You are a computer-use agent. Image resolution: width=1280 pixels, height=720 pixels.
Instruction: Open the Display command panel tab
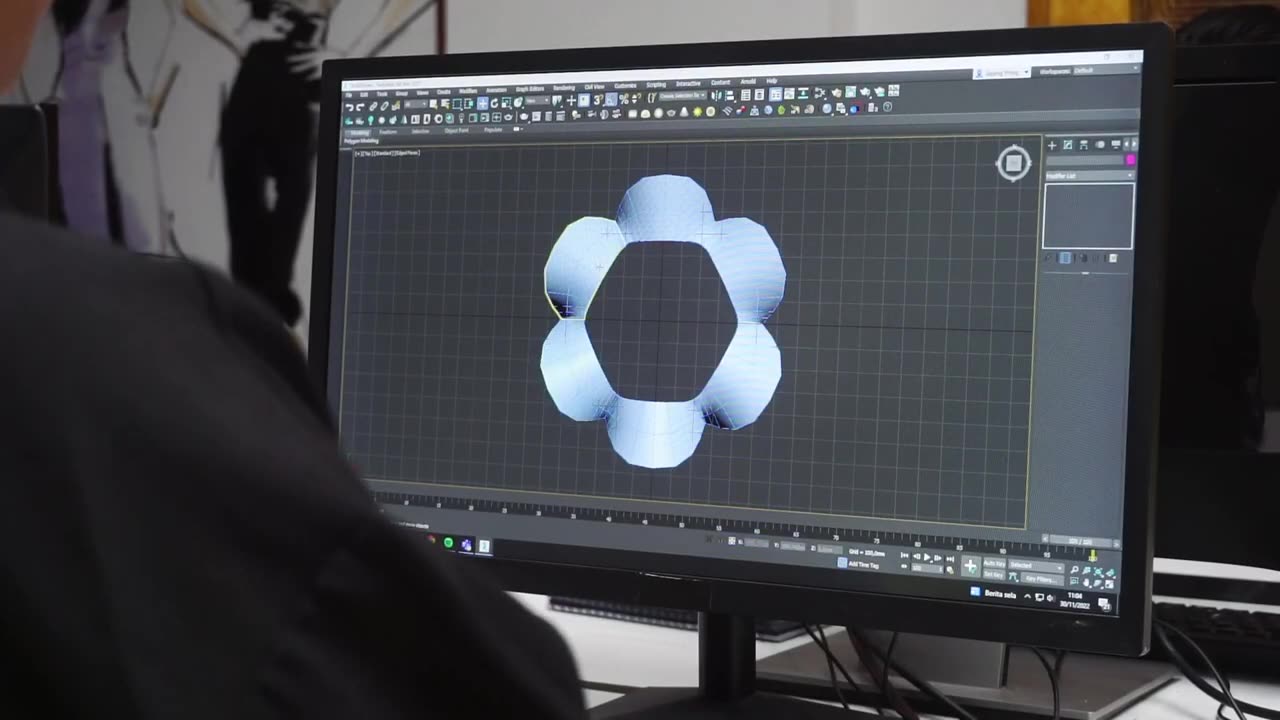click(x=1116, y=145)
